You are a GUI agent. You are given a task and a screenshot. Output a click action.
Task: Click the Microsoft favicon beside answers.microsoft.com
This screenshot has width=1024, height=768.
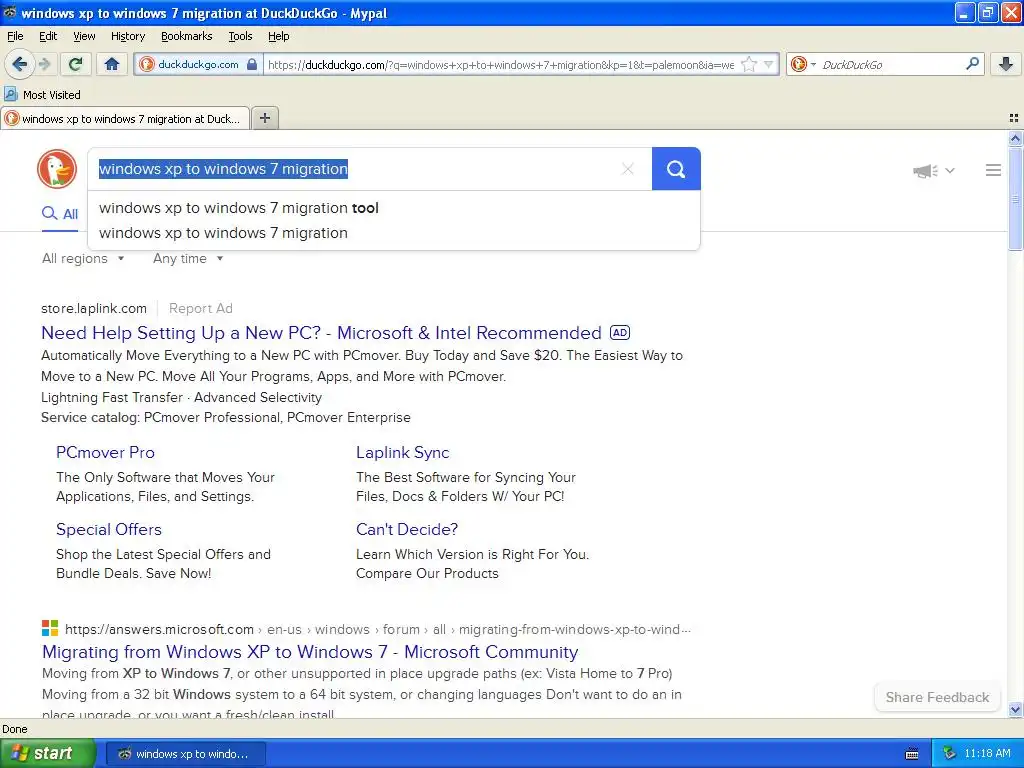click(50, 628)
